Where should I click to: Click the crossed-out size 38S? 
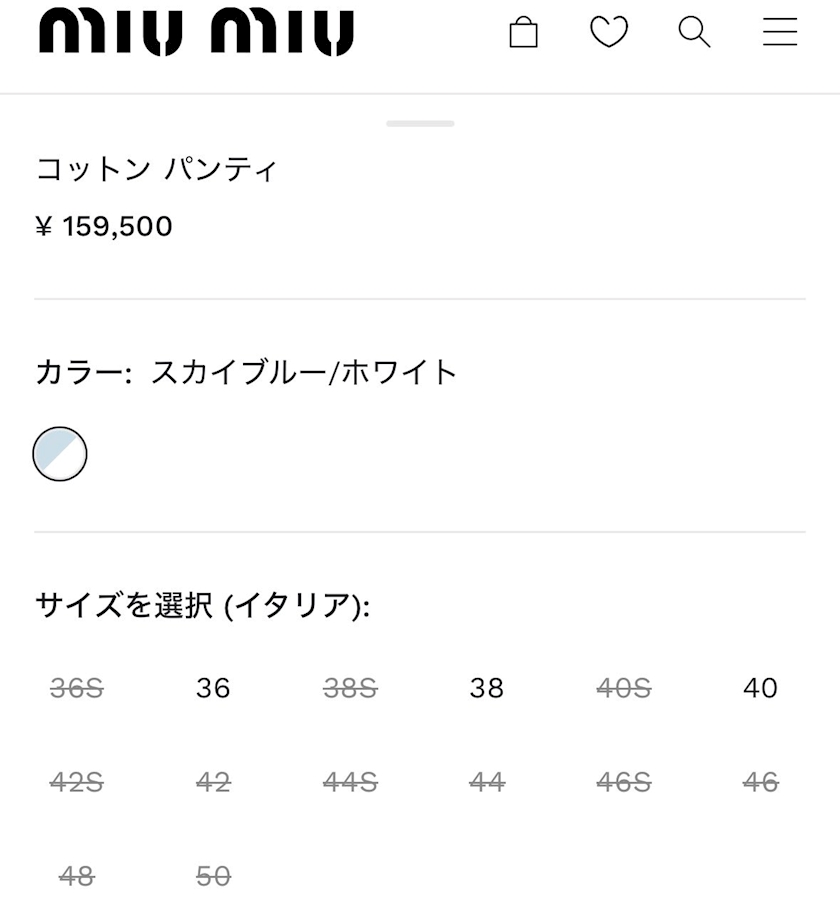[x=350, y=688]
